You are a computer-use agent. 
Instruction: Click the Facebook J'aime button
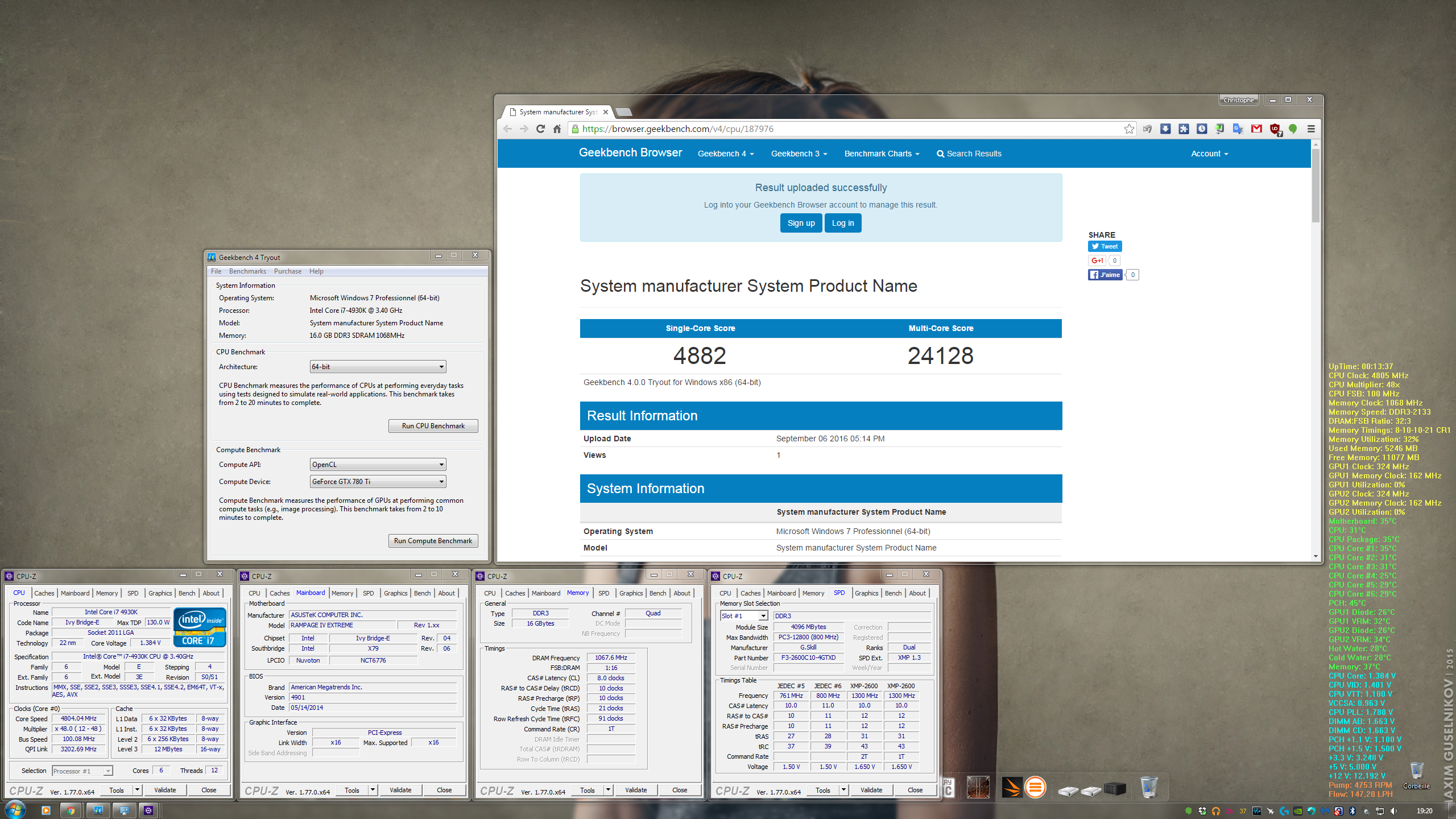pos(1105,275)
